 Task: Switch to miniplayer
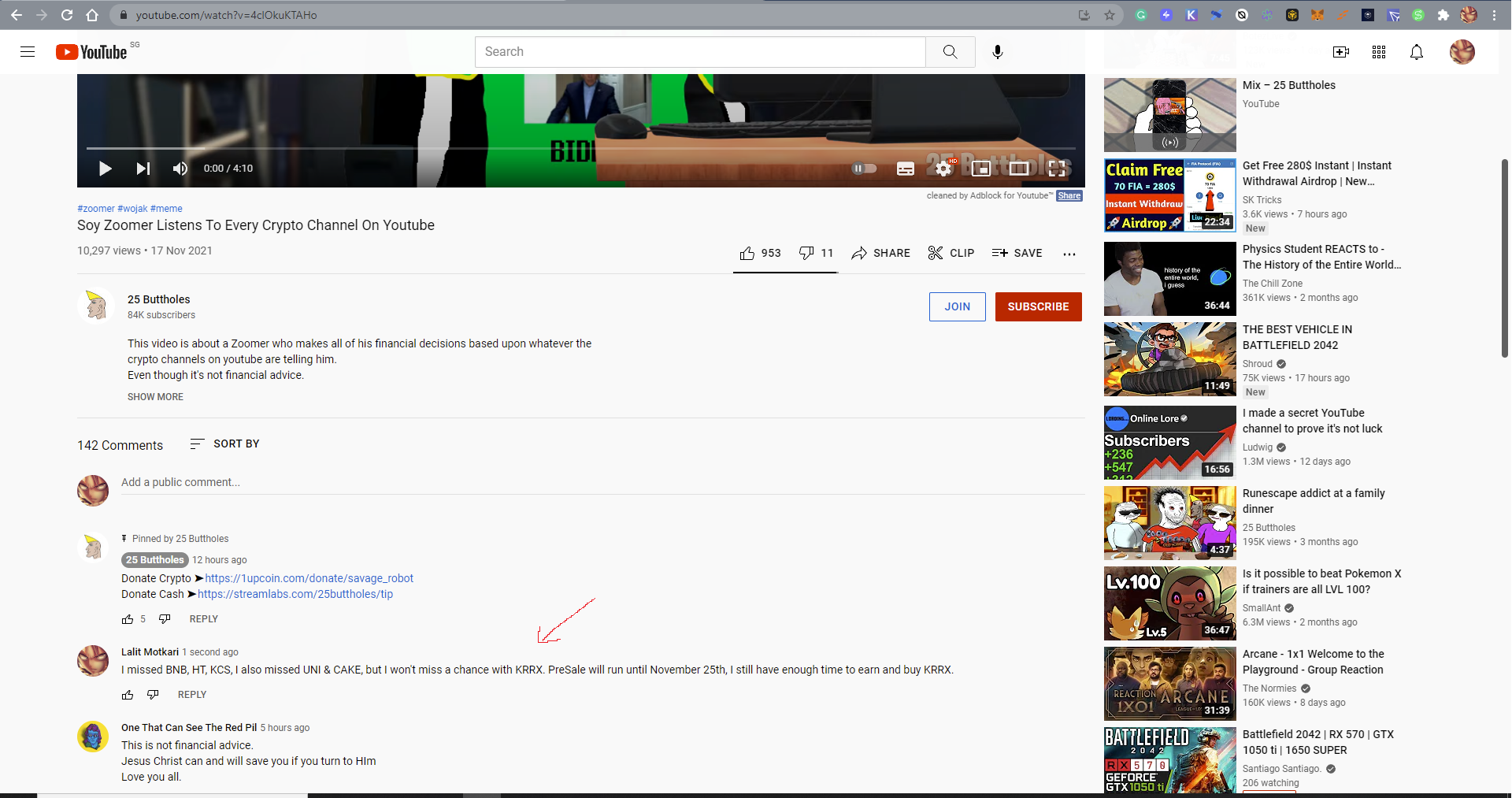pos(981,169)
